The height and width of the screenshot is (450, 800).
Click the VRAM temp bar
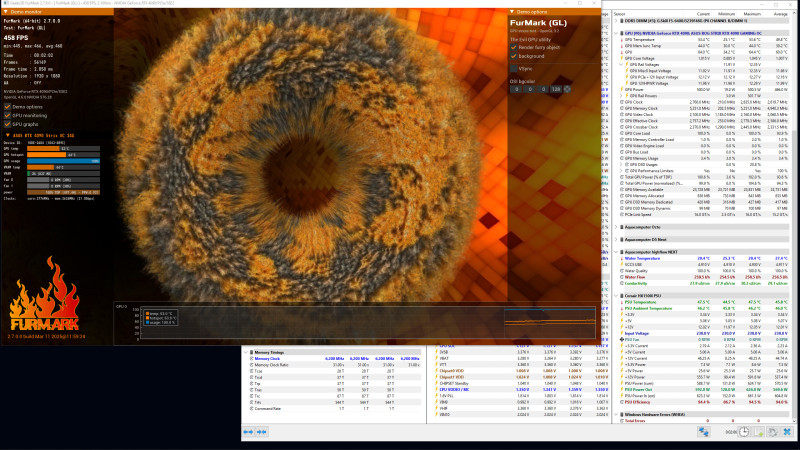pos(63,167)
